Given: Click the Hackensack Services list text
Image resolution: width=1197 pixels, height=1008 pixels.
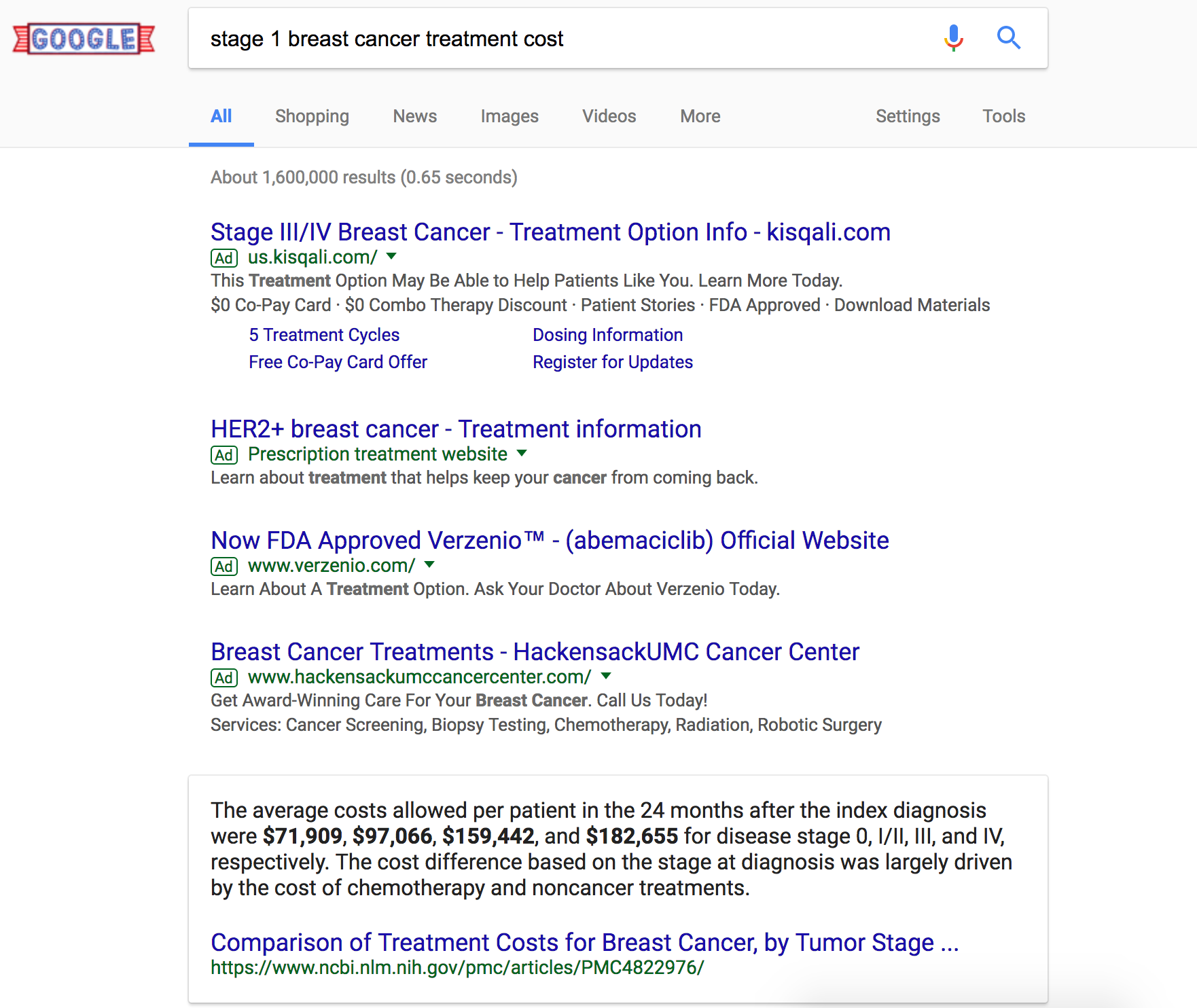Looking at the screenshot, I should pyautogui.click(x=546, y=725).
